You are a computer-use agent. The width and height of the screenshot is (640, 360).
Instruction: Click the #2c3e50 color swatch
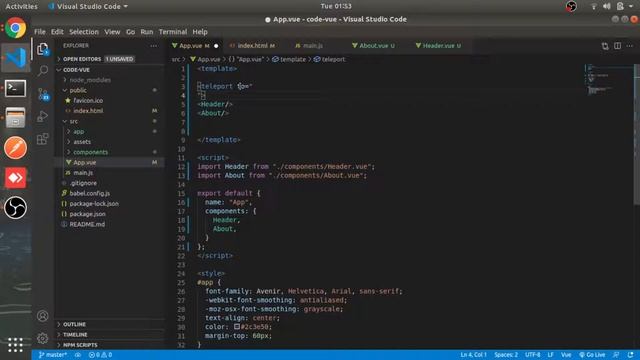point(237,327)
